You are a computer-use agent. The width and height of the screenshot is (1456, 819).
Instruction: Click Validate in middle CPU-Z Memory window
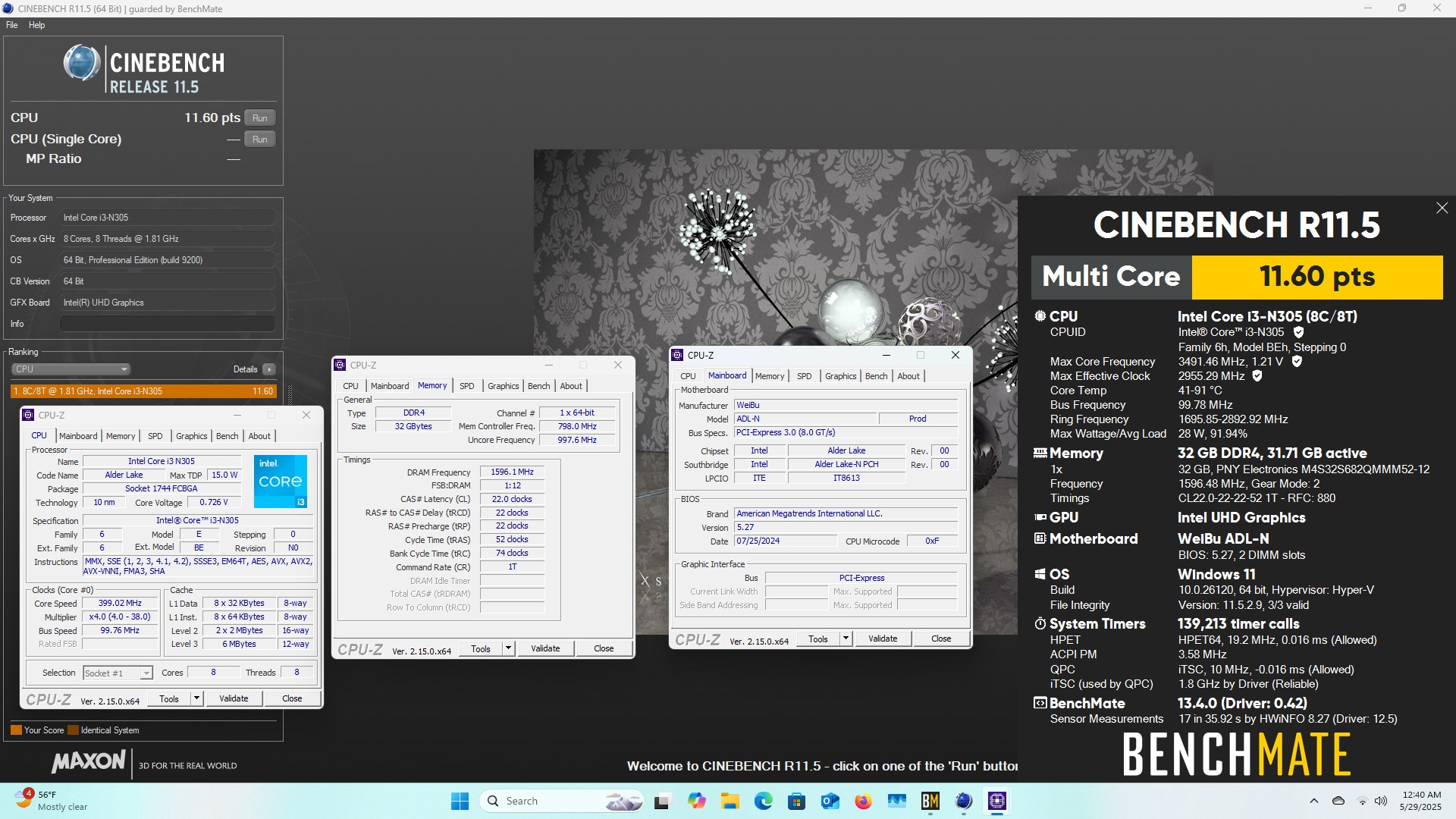(x=545, y=649)
